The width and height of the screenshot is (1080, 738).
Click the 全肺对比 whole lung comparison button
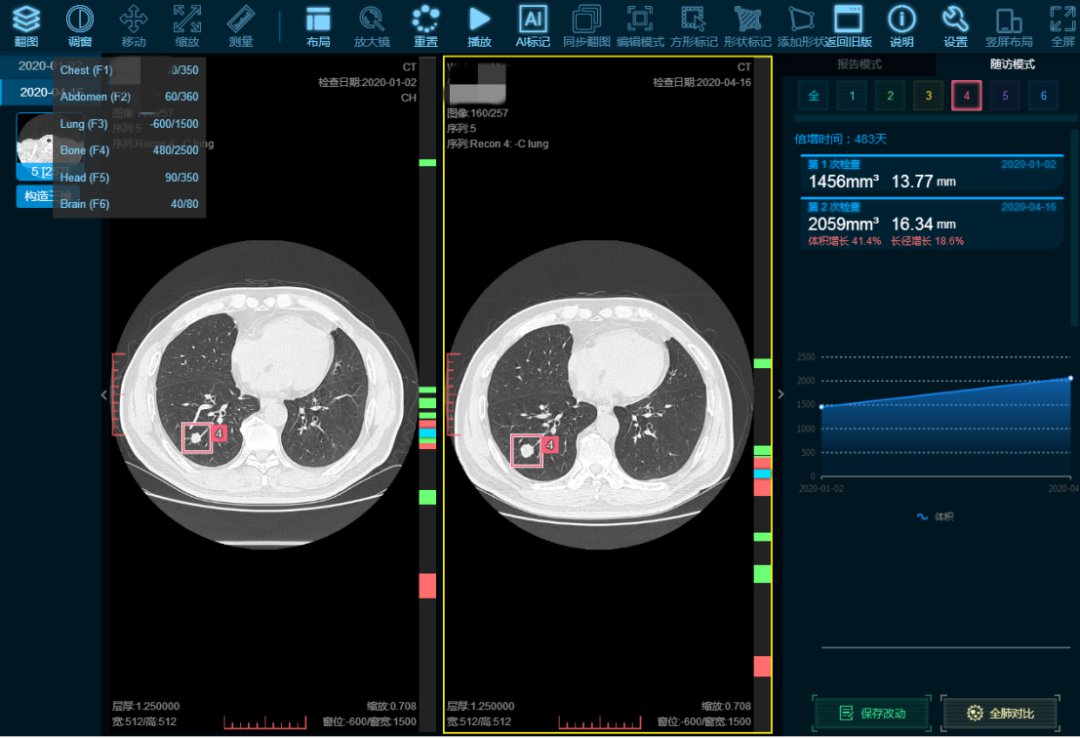[x=1000, y=713]
